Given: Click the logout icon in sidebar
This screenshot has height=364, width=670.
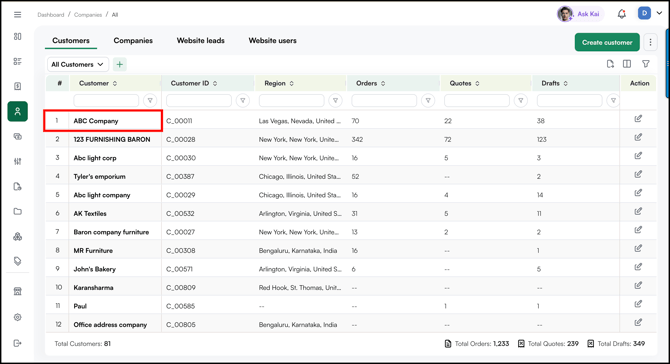Looking at the screenshot, I should (18, 343).
